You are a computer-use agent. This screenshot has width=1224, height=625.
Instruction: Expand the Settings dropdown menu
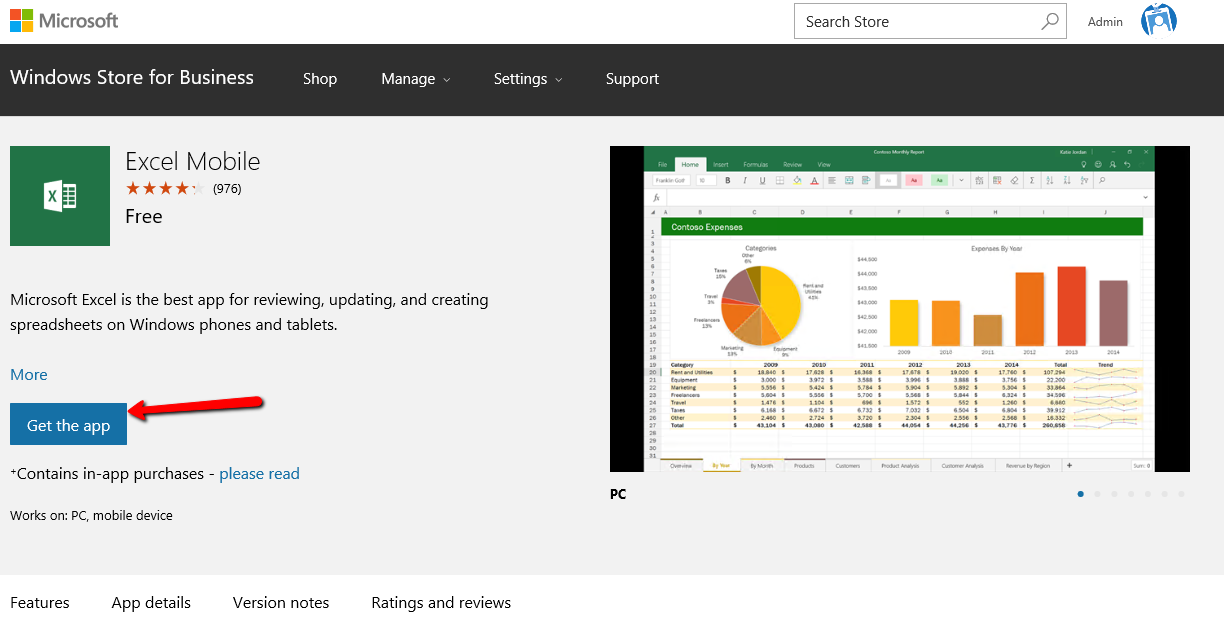pyautogui.click(x=527, y=79)
